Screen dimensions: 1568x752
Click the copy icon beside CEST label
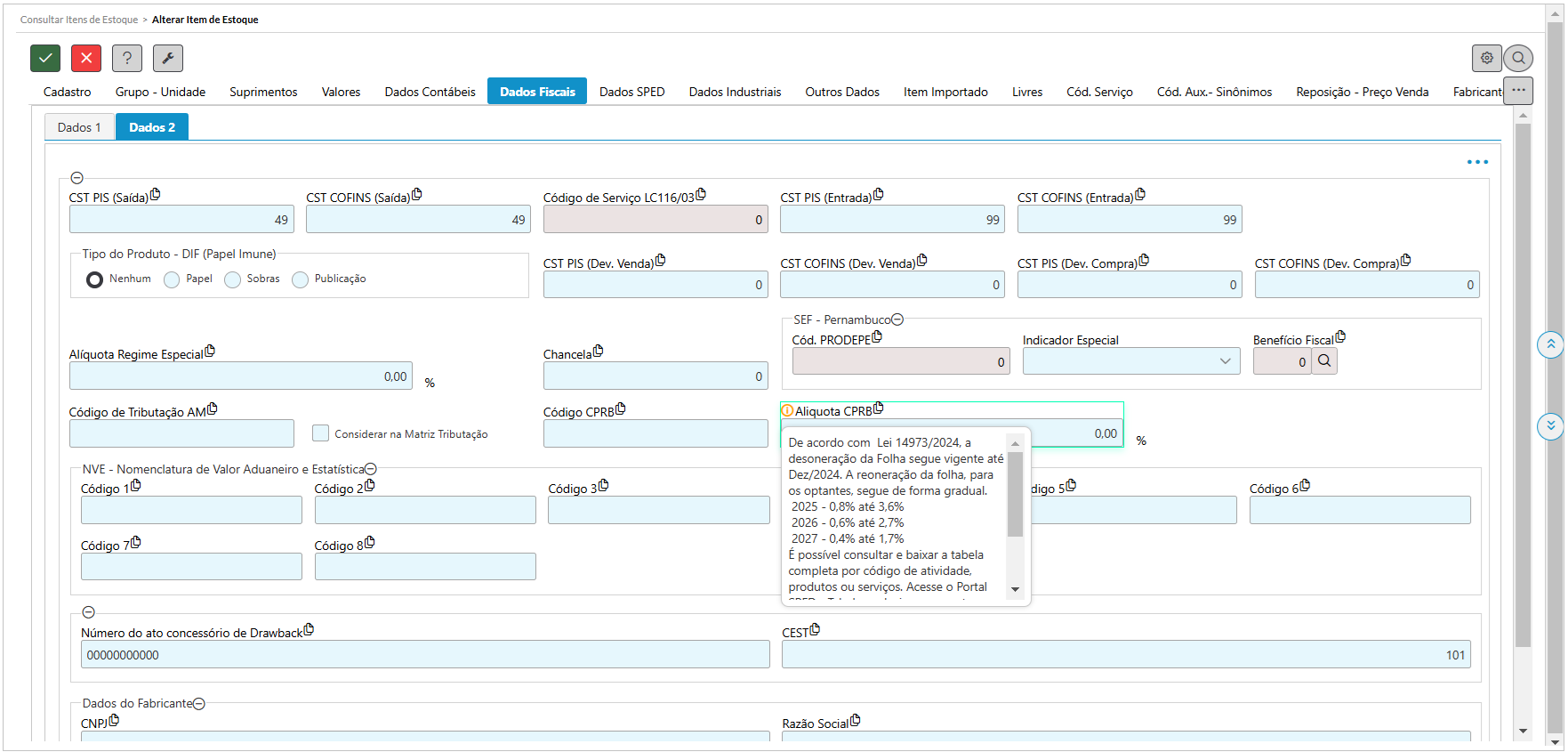tap(815, 630)
